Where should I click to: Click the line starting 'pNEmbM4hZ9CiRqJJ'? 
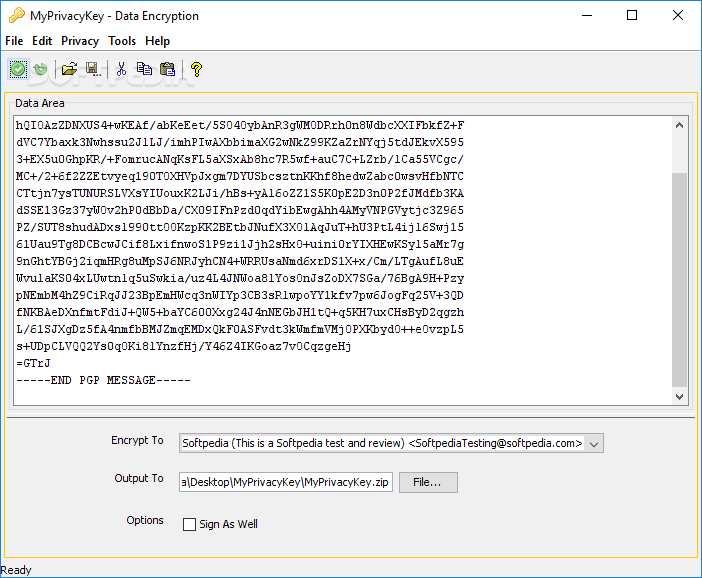240,295
